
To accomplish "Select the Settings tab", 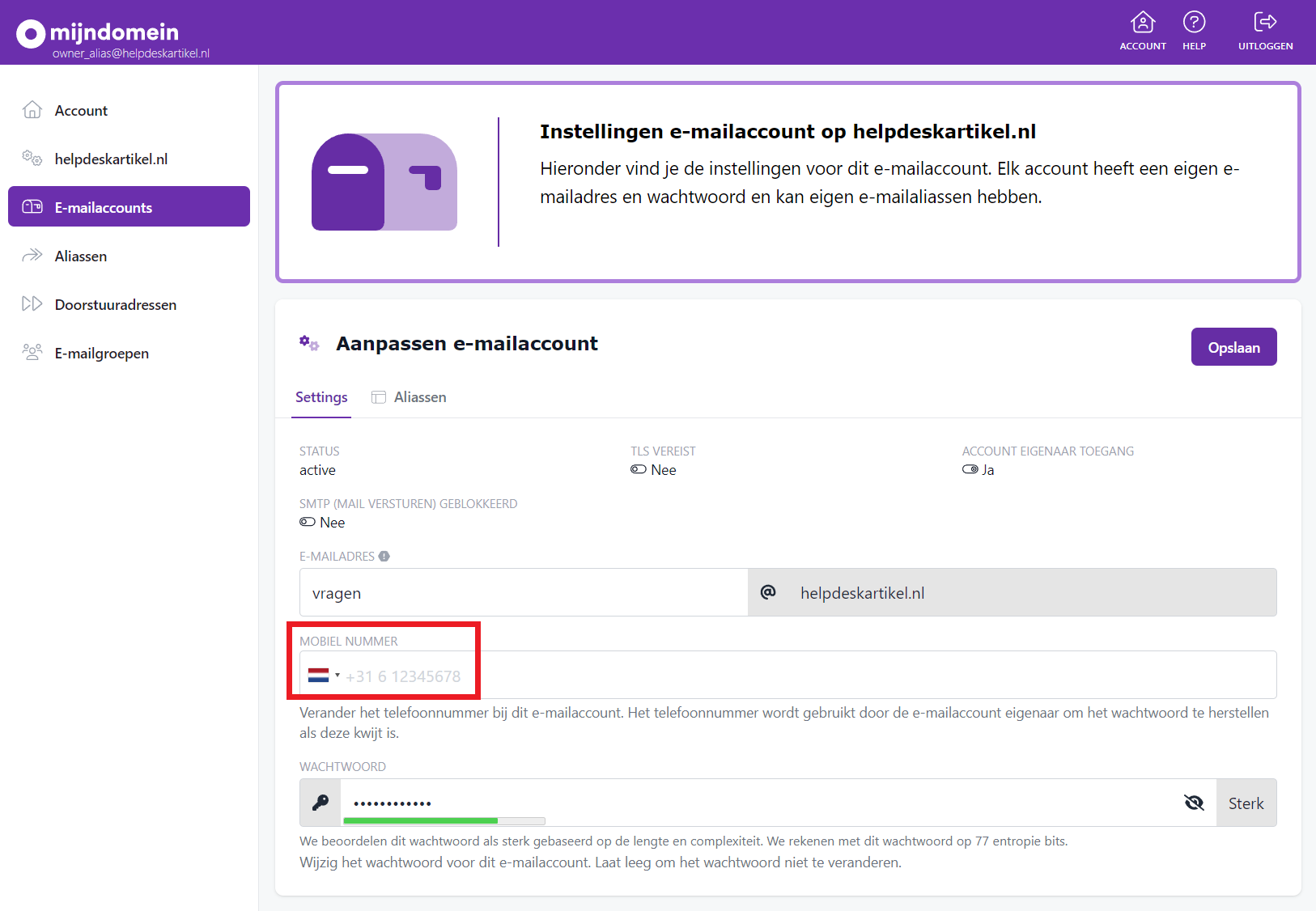I will click(x=321, y=397).
